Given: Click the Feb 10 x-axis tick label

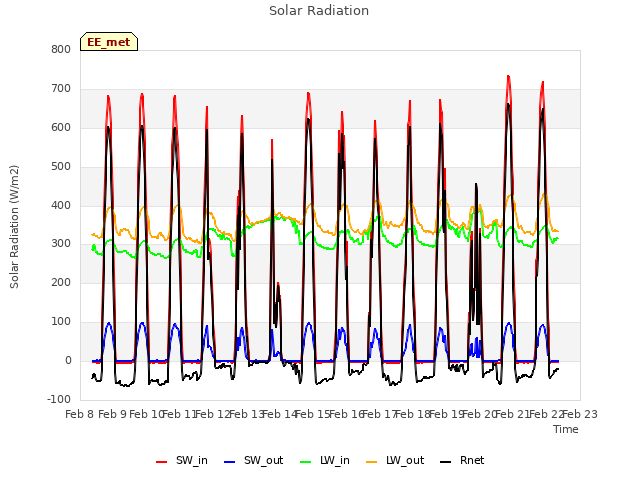Looking at the screenshot, I should coord(146,414).
